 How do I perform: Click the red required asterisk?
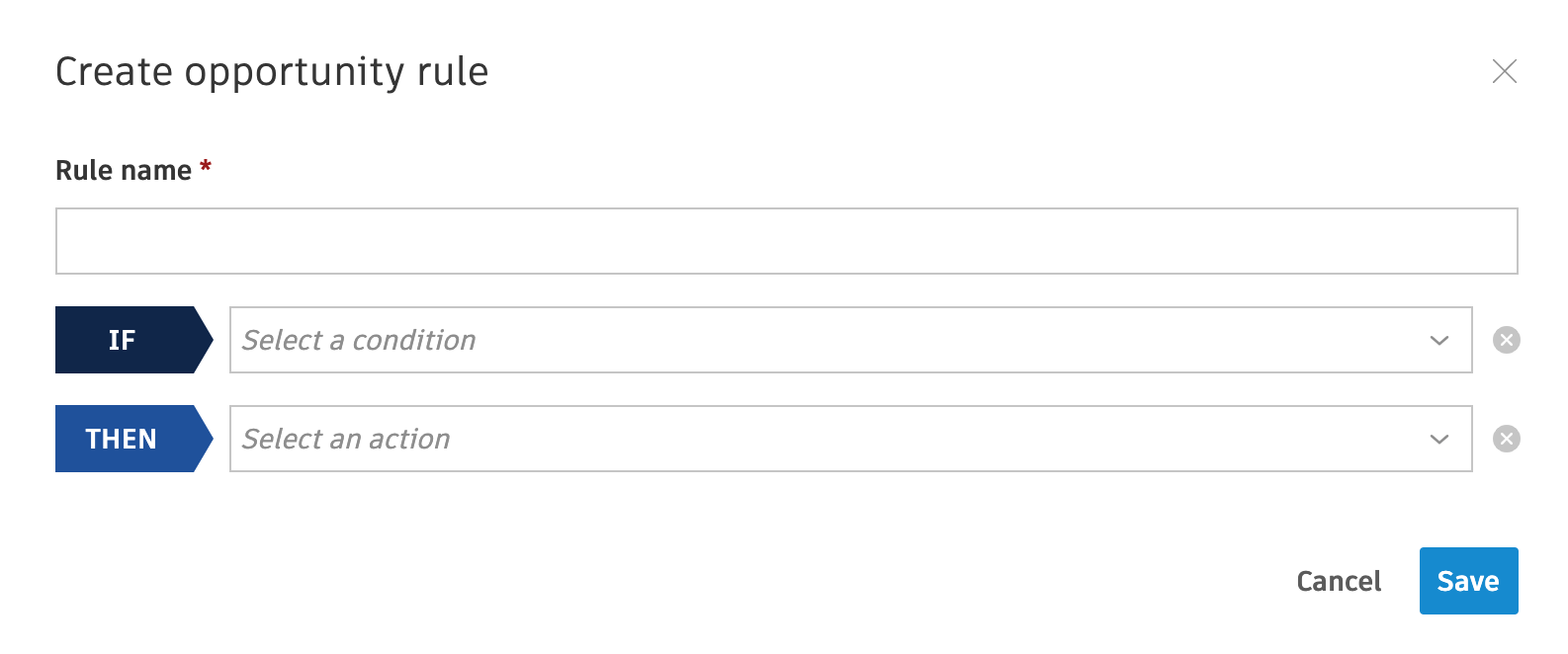coord(206,166)
